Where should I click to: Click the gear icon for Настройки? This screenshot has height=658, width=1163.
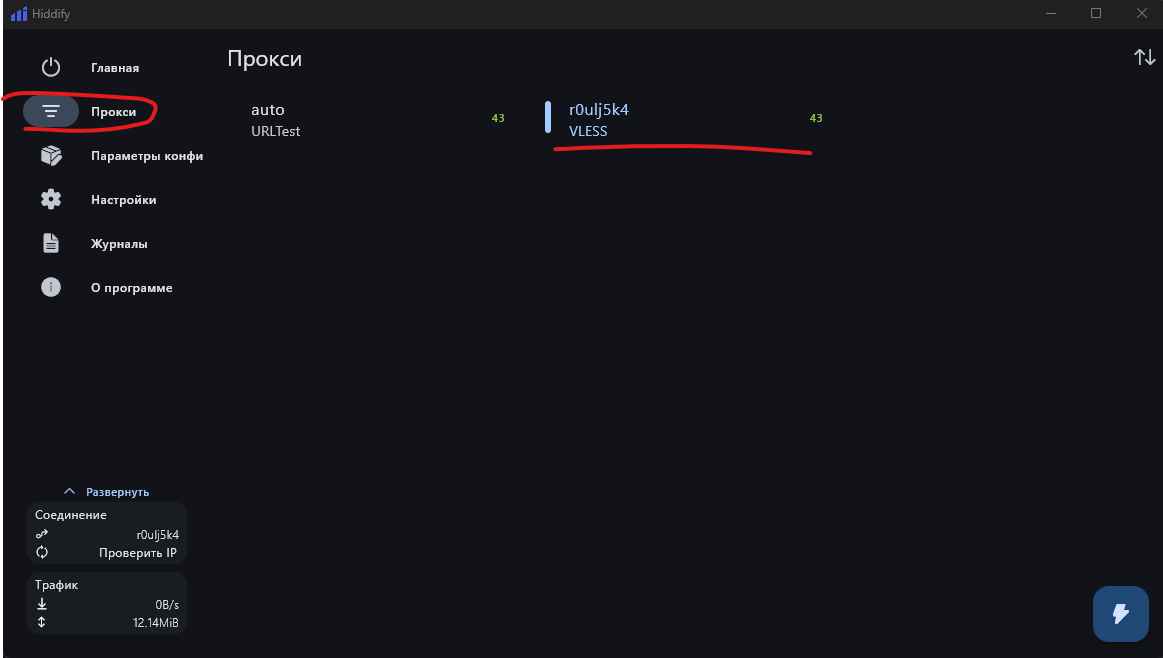50,199
